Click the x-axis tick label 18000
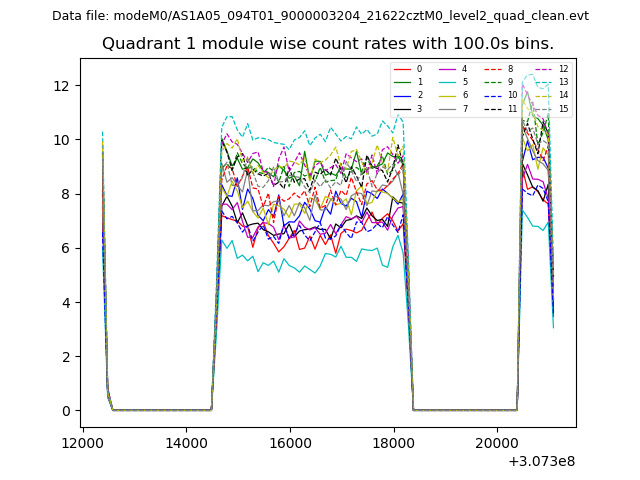Image resolution: width=640 pixels, height=480 pixels. (x=393, y=441)
